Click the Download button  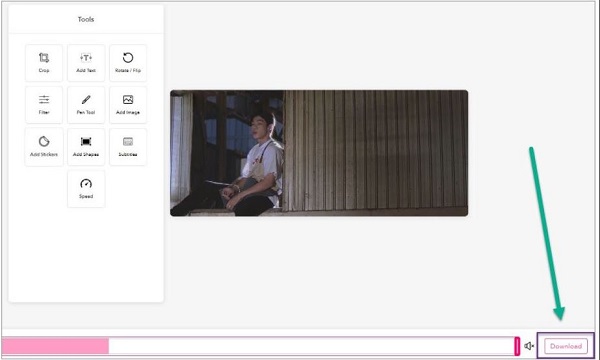[x=566, y=346]
